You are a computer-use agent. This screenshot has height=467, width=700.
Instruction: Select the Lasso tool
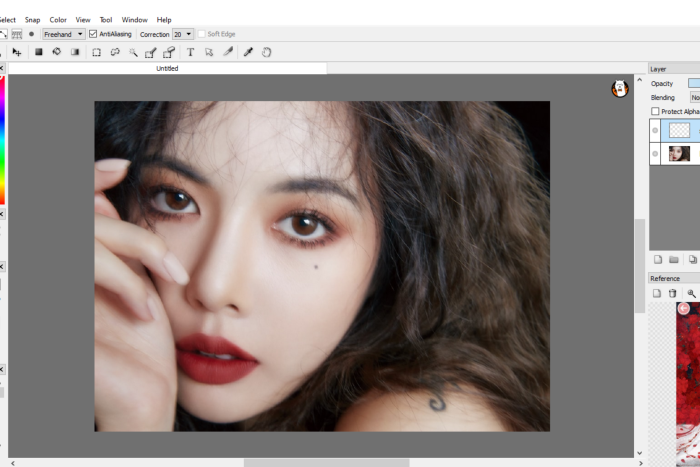pos(115,53)
